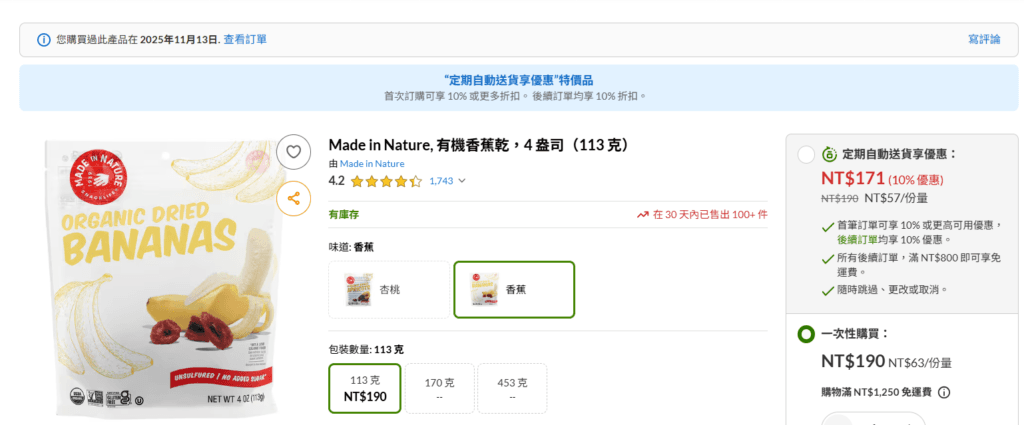Select the 113 克 package size

[365, 388]
